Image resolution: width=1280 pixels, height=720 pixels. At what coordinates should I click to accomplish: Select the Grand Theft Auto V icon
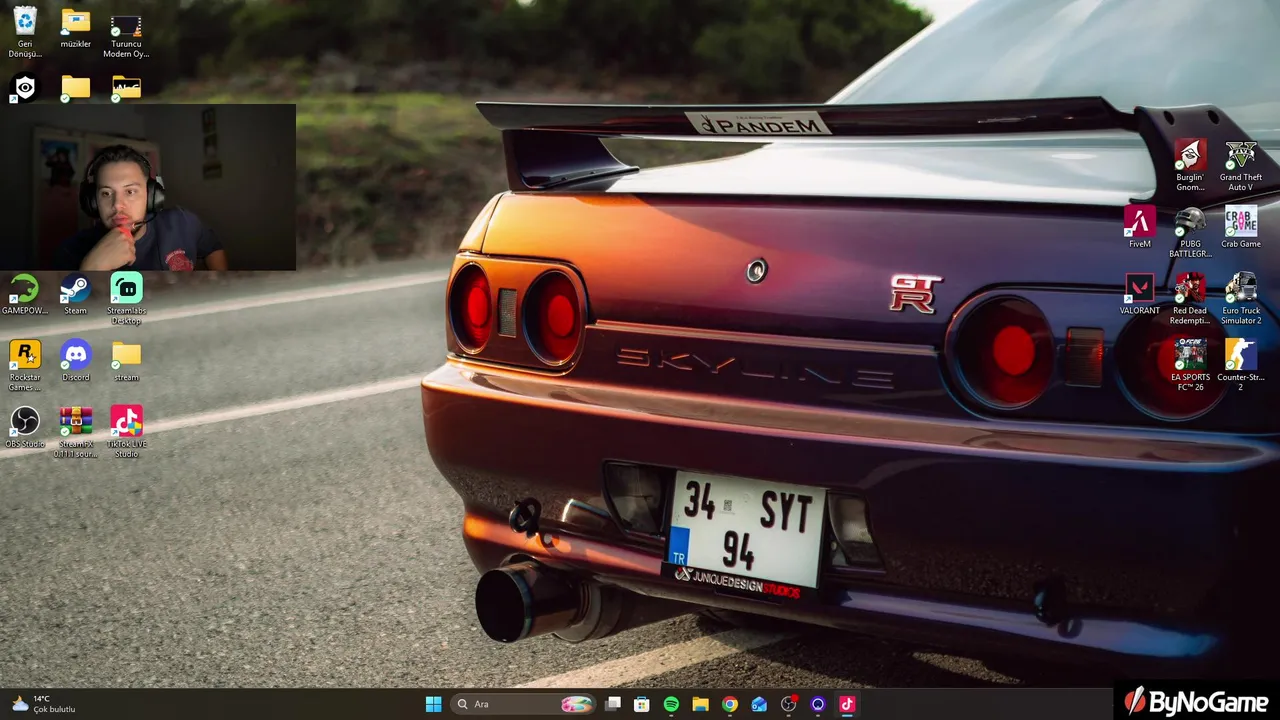pyautogui.click(x=1241, y=166)
